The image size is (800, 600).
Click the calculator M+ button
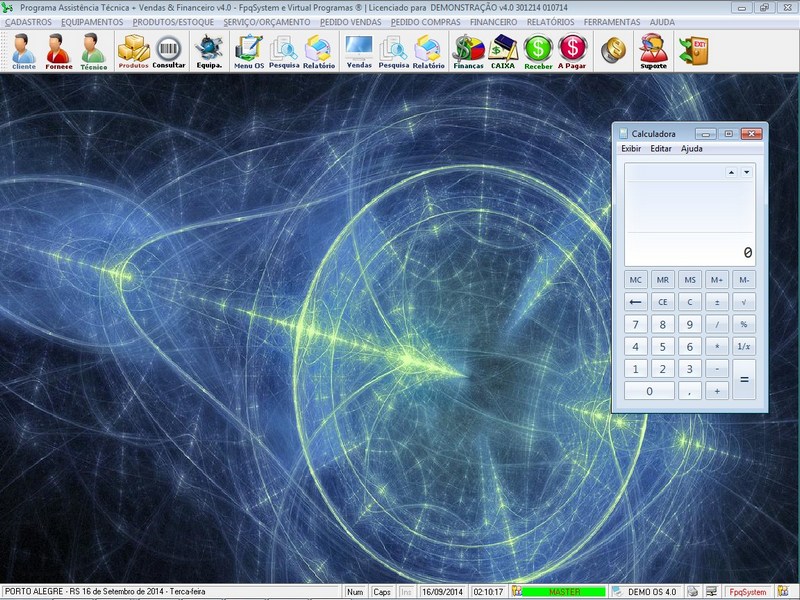point(717,280)
